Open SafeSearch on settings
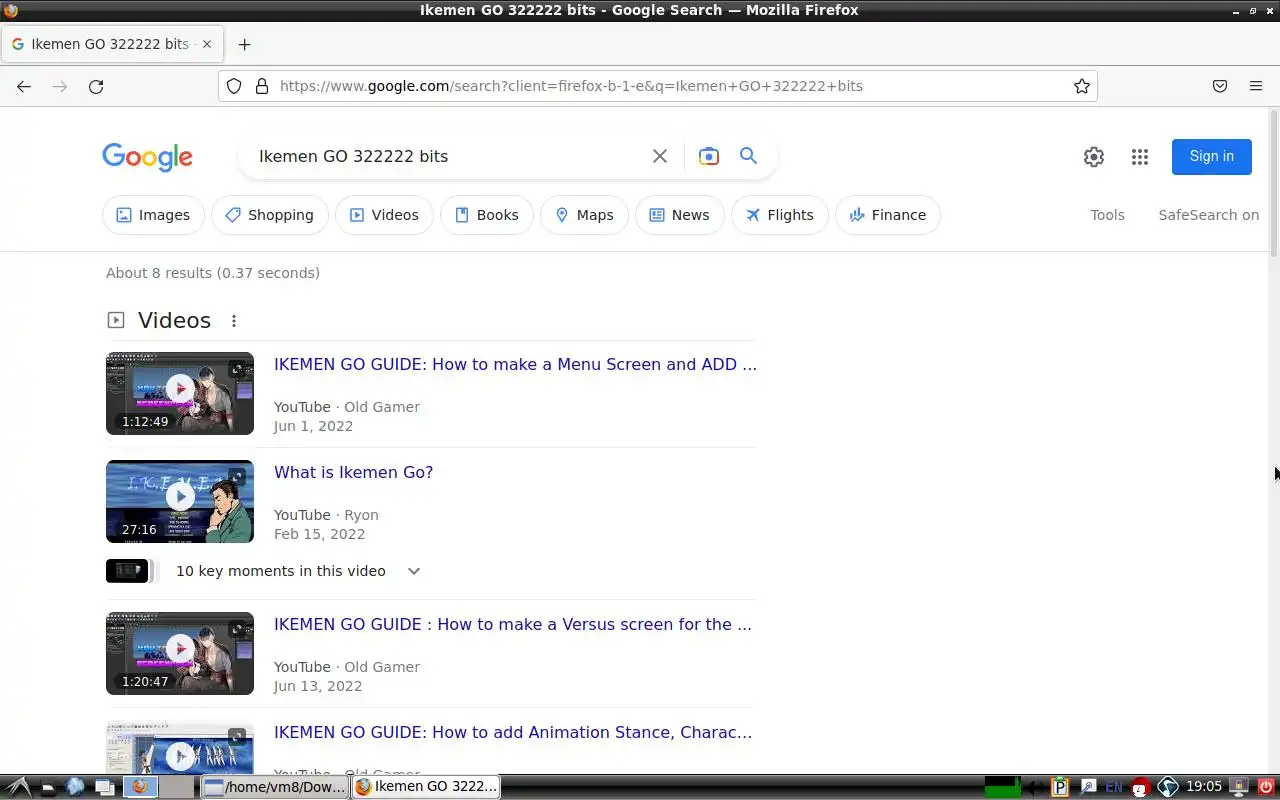The height and width of the screenshot is (800, 1280). [1209, 215]
